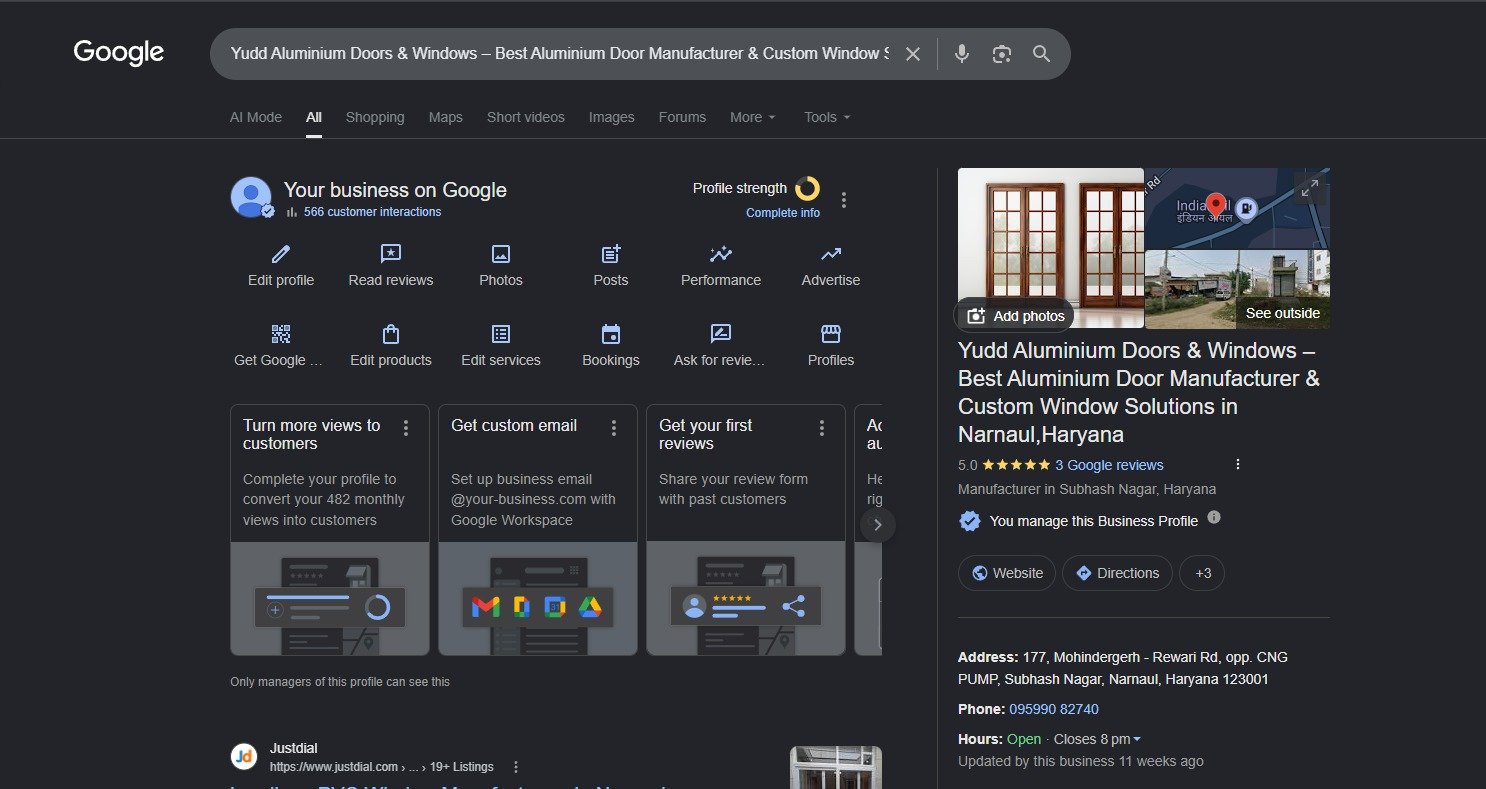This screenshot has width=1486, height=789.
Task: Open Read reviews icon
Action: [x=391, y=254]
